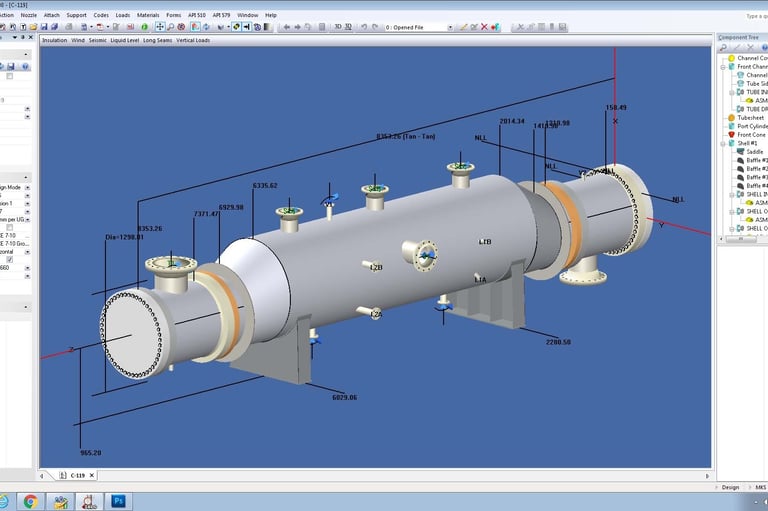
Task: Select the Port Cylinder tree item
Action: (x=748, y=126)
